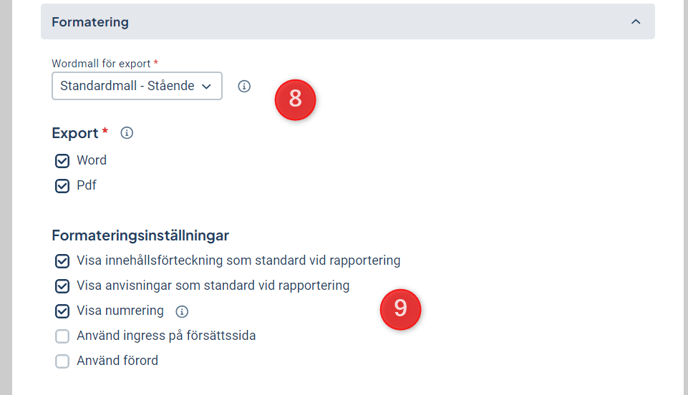Click the Formatering title text
Screen dimensions: 688x395
point(90,22)
